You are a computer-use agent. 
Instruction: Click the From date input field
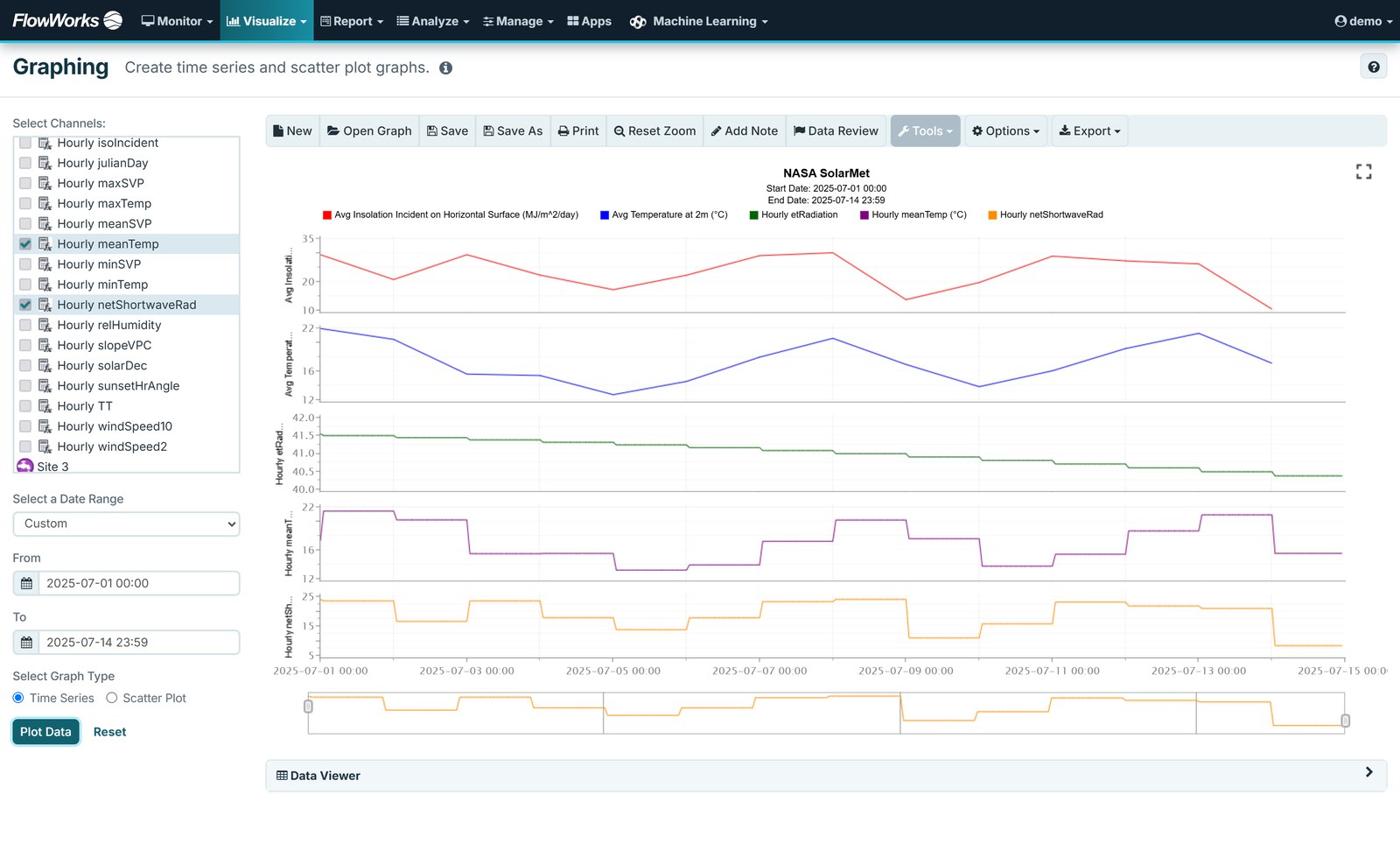(139, 583)
